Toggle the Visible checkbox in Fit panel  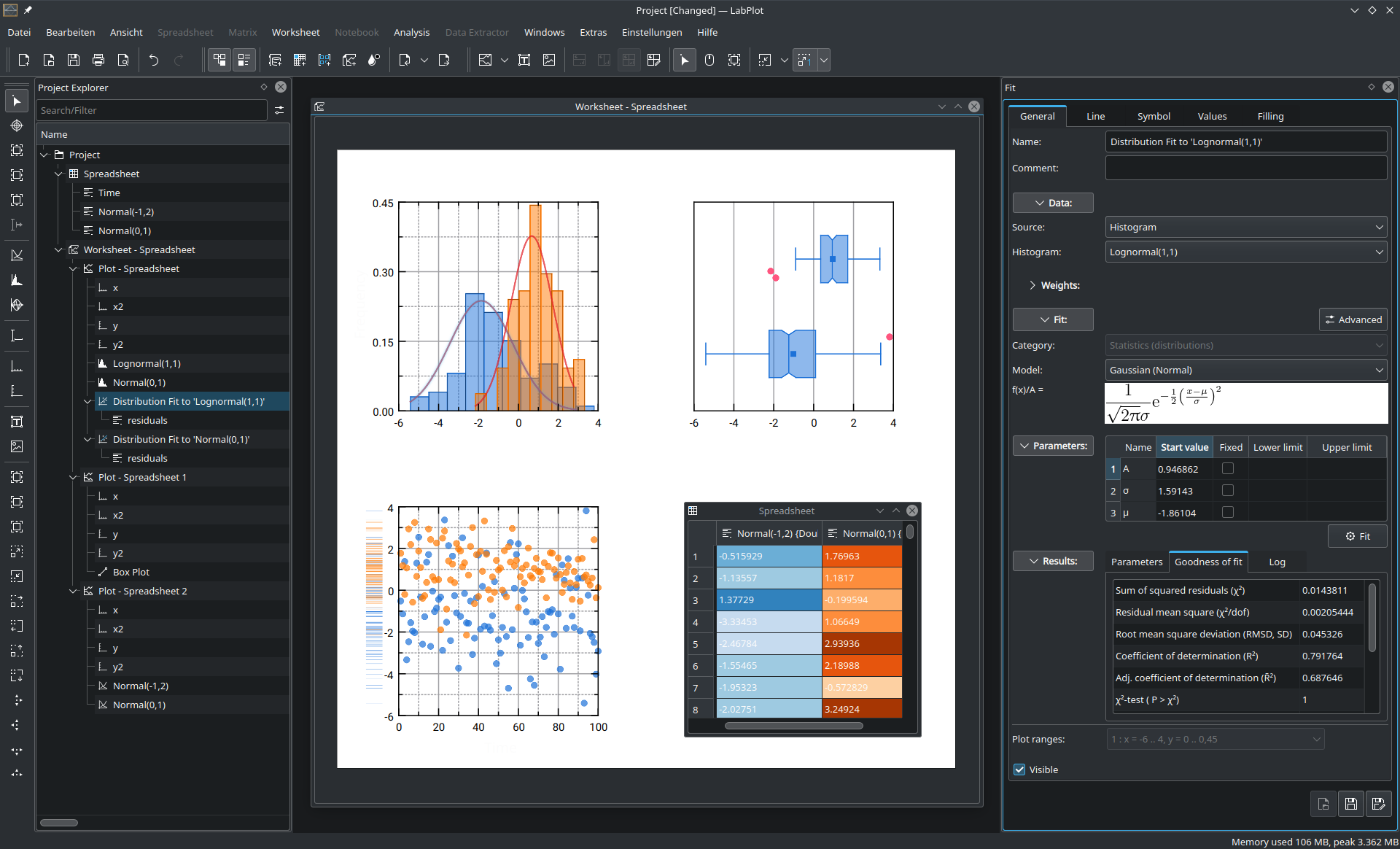(1019, 769)
